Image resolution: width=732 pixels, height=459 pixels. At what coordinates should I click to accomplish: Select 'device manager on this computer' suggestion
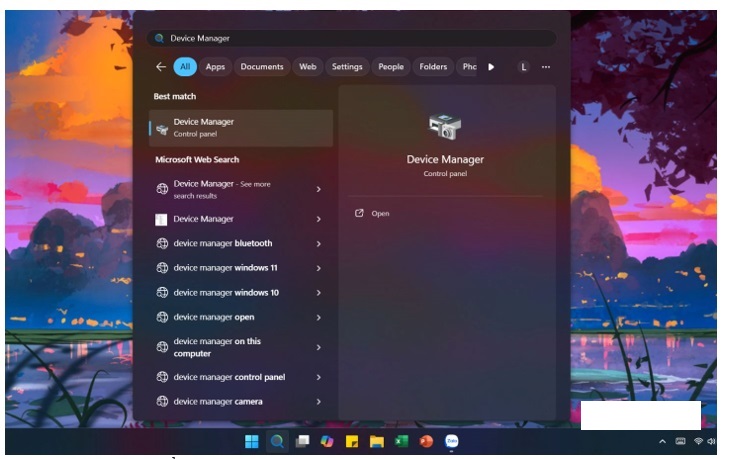[241, 347]
